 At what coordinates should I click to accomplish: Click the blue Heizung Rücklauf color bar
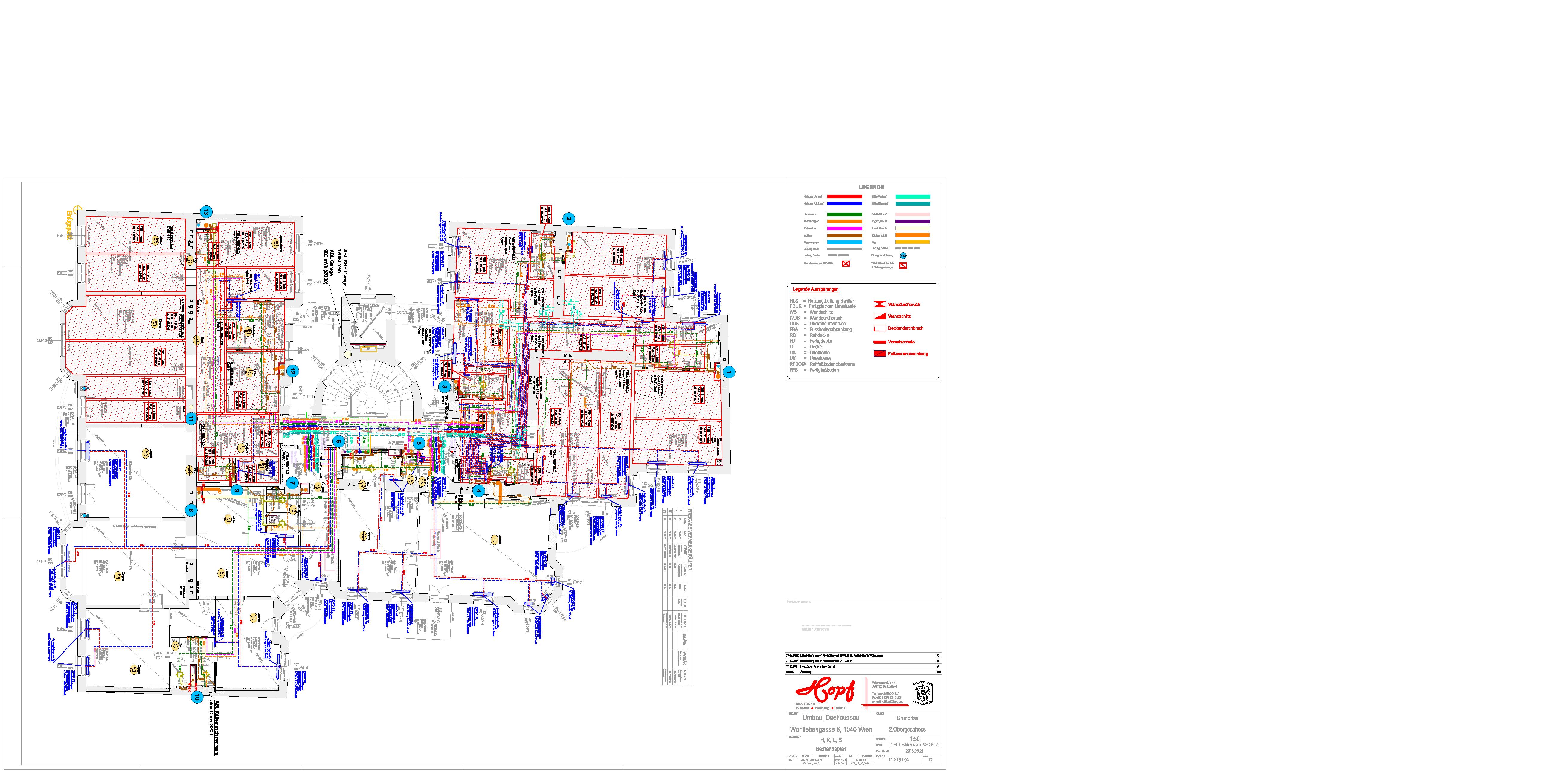point(844,204)
